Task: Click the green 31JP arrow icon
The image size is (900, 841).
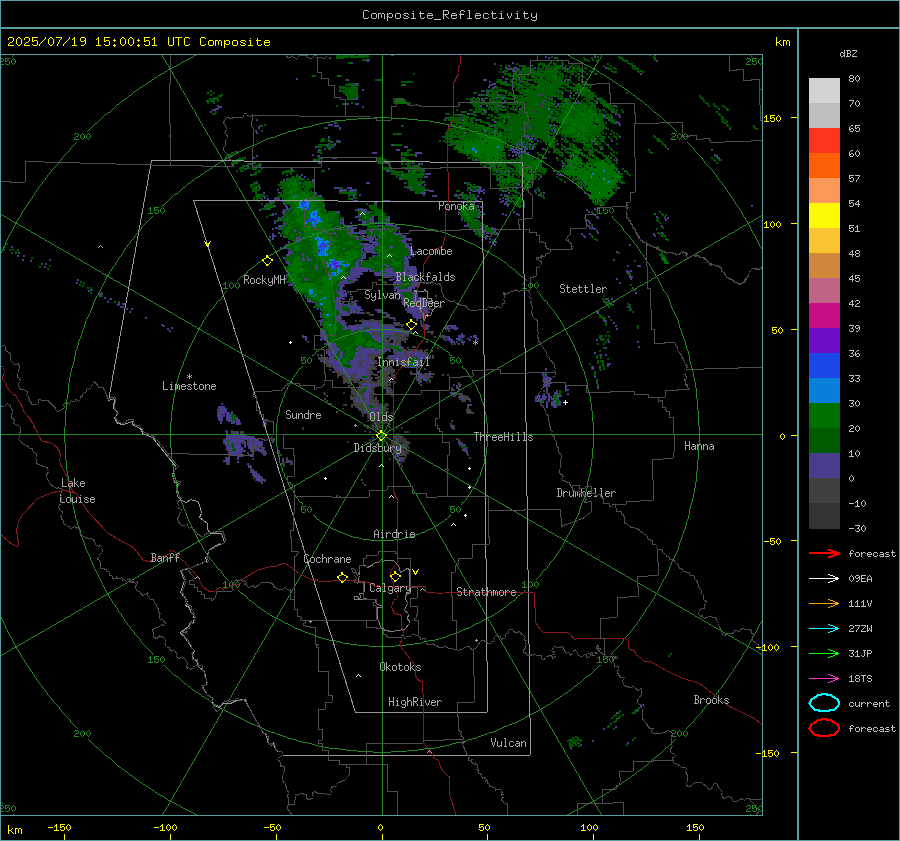Action: point(824,653)
